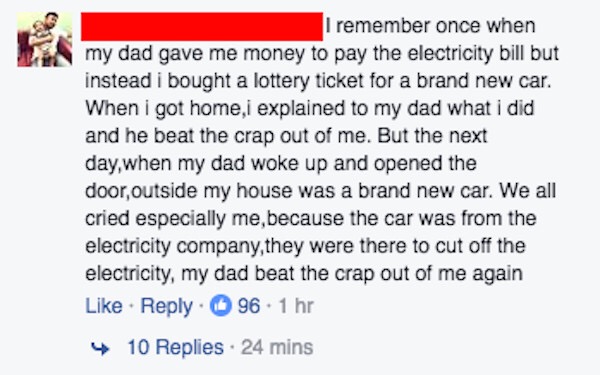Like this comment using Like link
600x375 pixels.
coord(104,306)
